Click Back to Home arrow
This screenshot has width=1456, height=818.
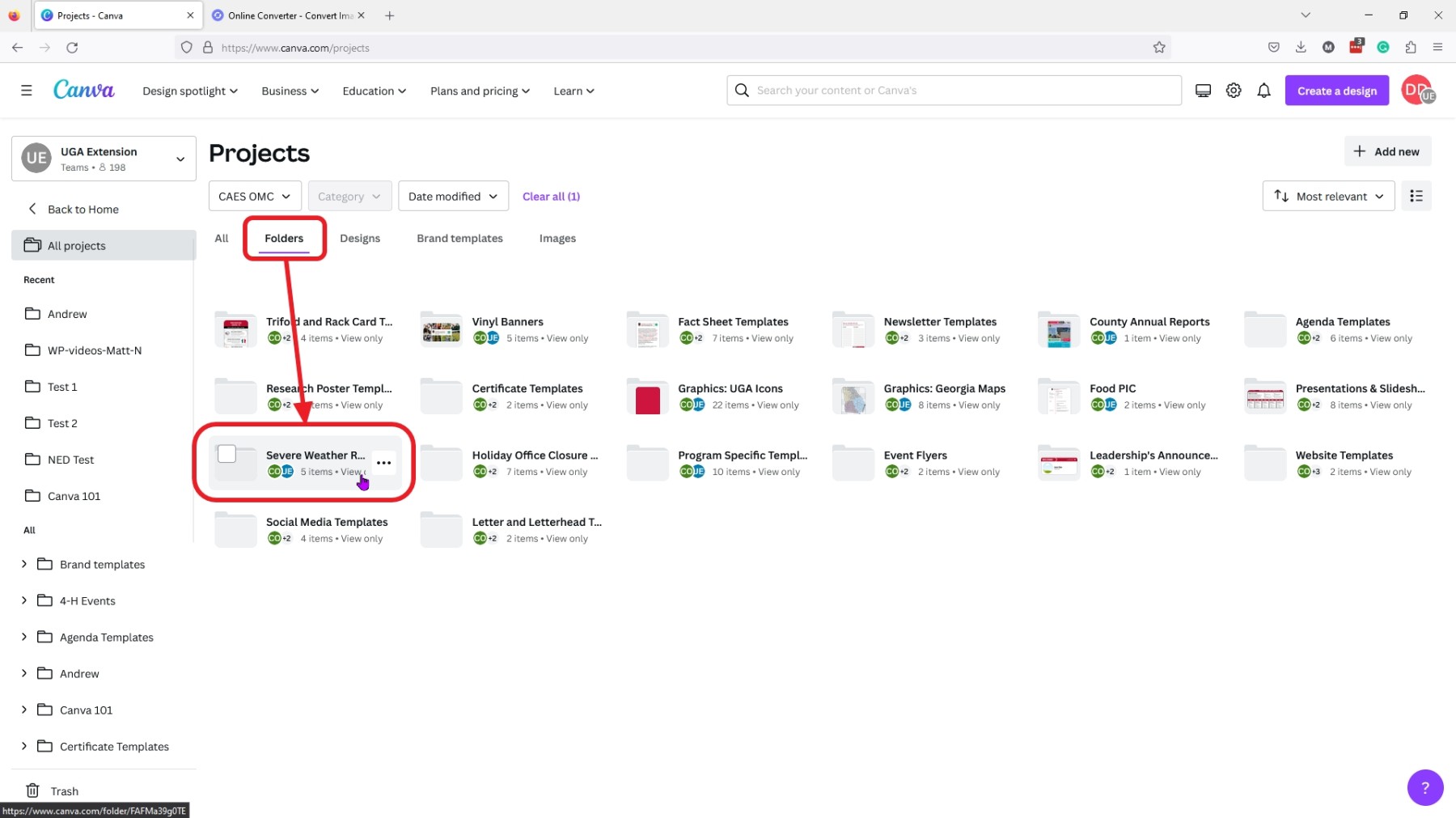(32, 209)
